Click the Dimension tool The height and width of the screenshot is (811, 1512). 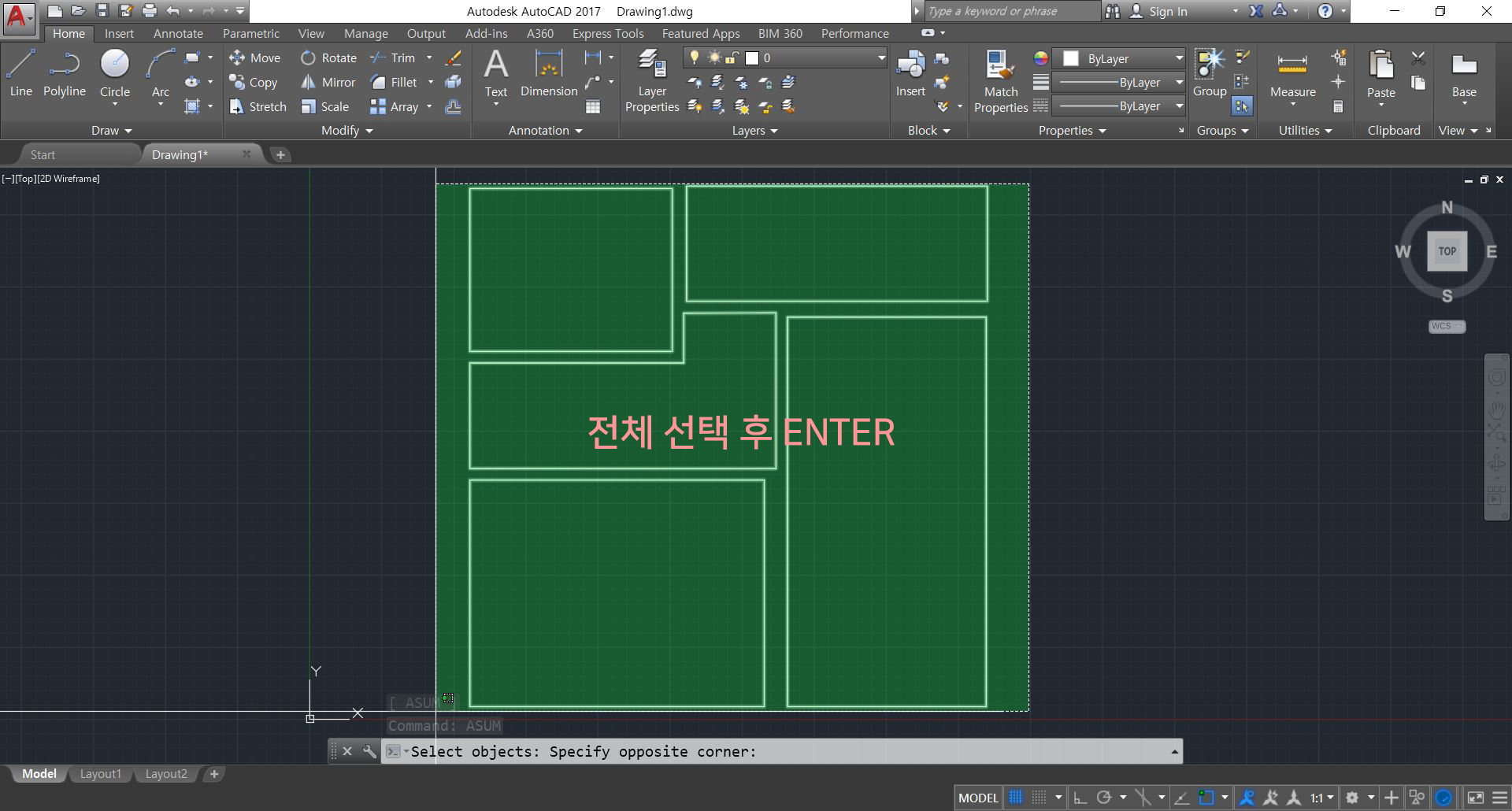point(549,73)
